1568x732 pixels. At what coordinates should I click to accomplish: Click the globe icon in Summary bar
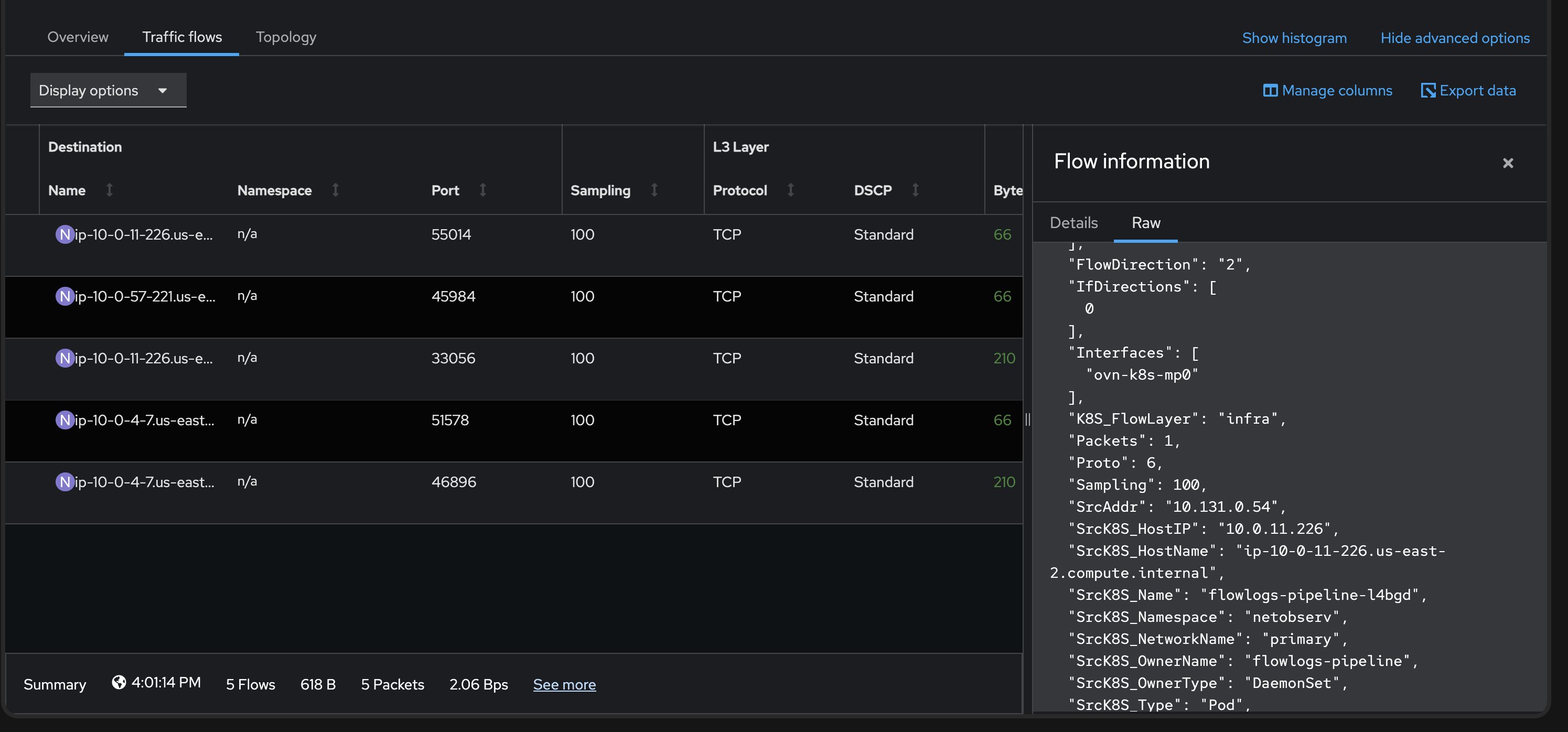pos(119,683)
